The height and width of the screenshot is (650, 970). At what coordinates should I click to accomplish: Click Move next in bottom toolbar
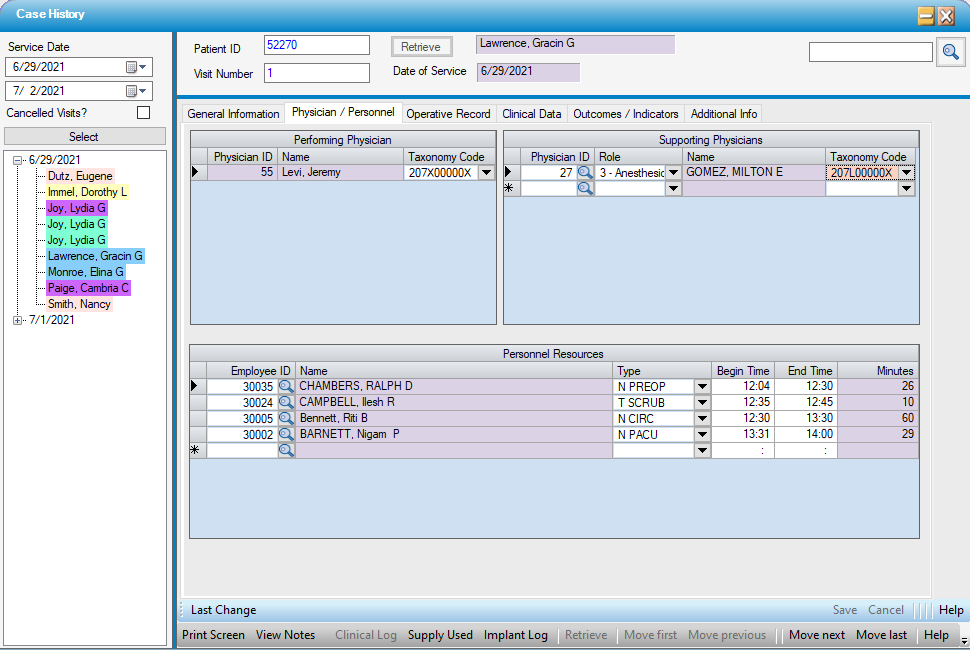(816, 635)
